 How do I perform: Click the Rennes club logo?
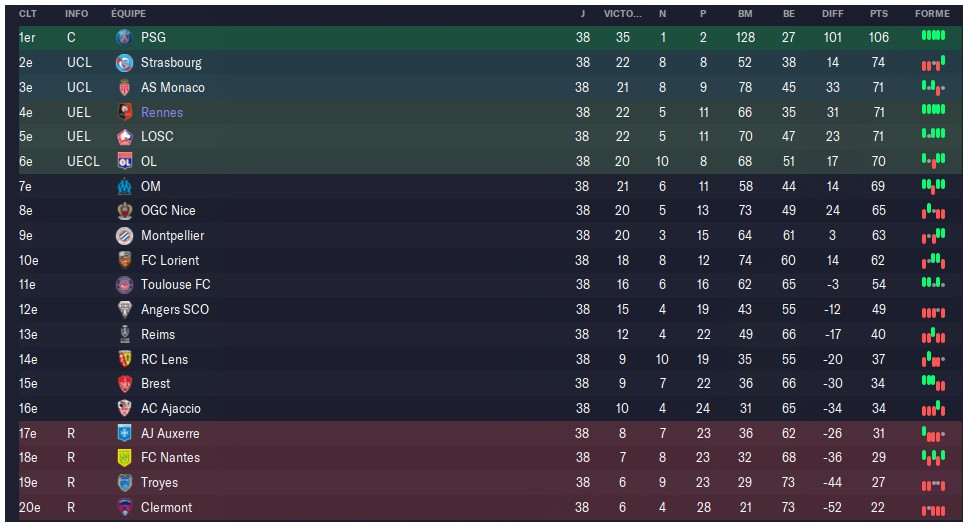point(124,112)
